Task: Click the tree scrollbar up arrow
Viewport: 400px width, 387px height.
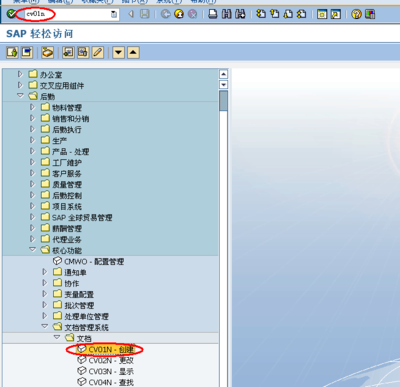Action: pyautogui.click(x=223, y=74)
